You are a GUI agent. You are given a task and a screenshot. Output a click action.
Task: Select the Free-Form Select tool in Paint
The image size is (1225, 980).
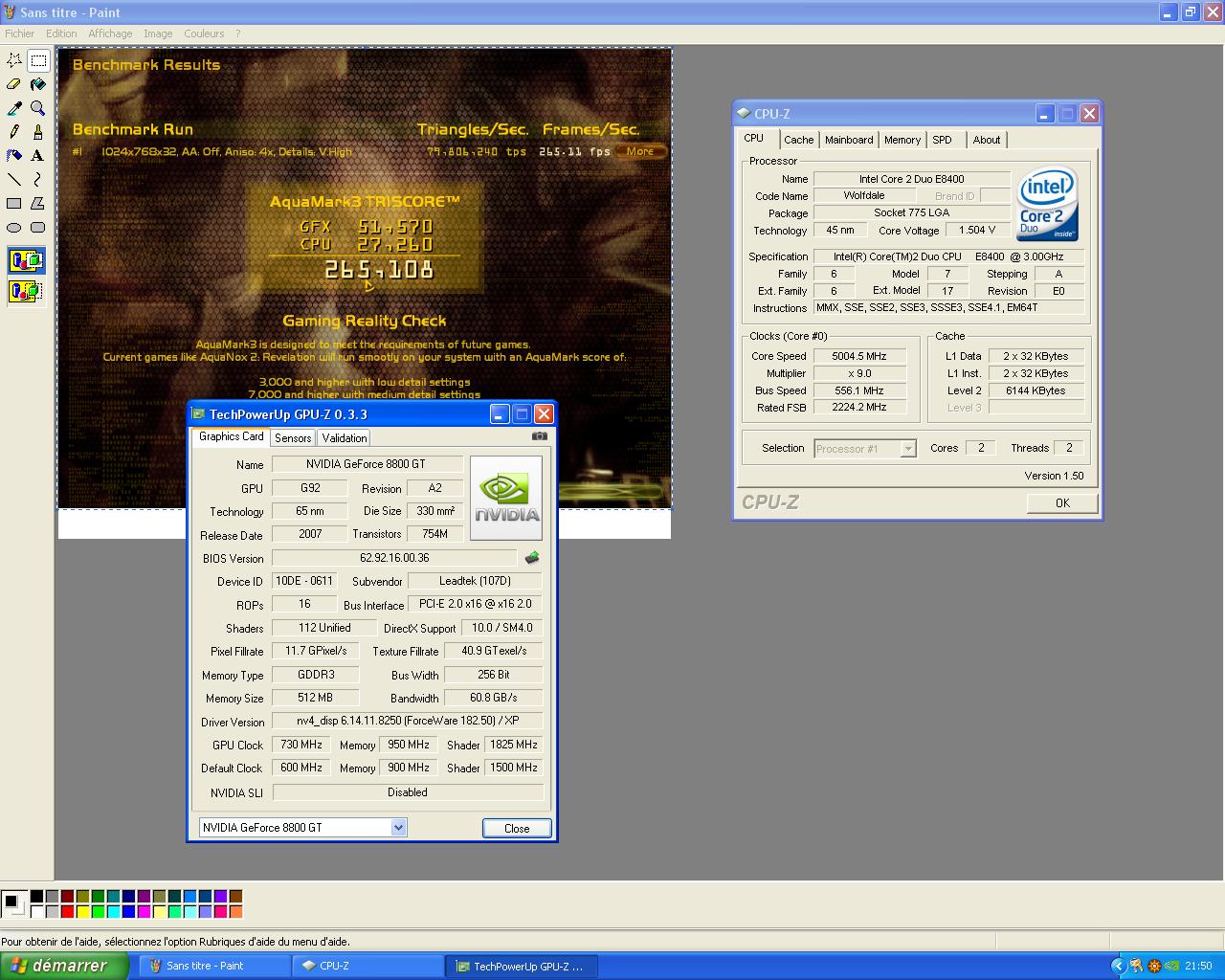[x=14, y=60]
